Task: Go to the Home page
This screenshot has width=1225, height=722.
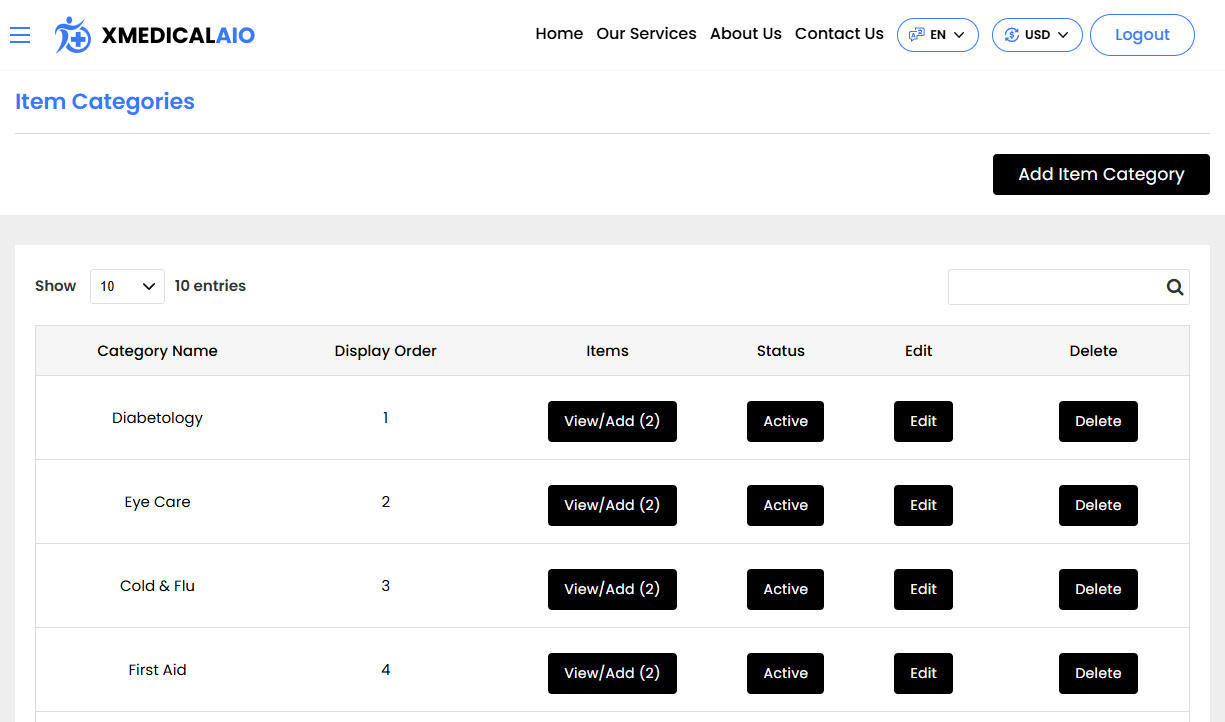Action: (x=558, y=34)
